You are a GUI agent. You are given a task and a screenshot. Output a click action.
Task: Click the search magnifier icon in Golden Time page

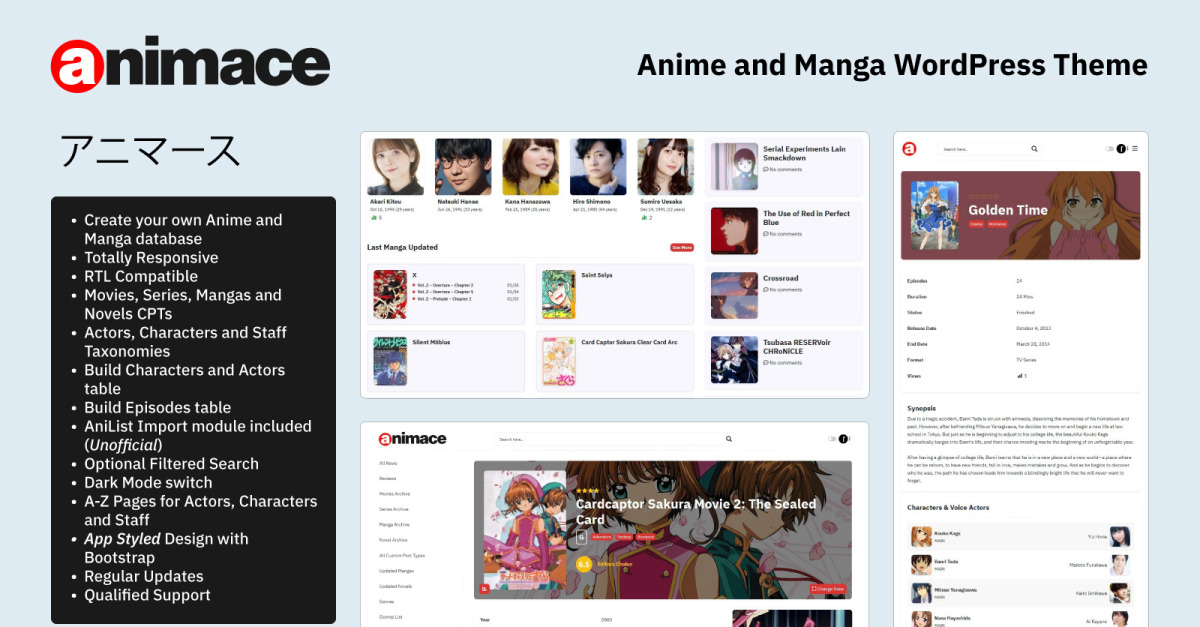[1035, 149]
